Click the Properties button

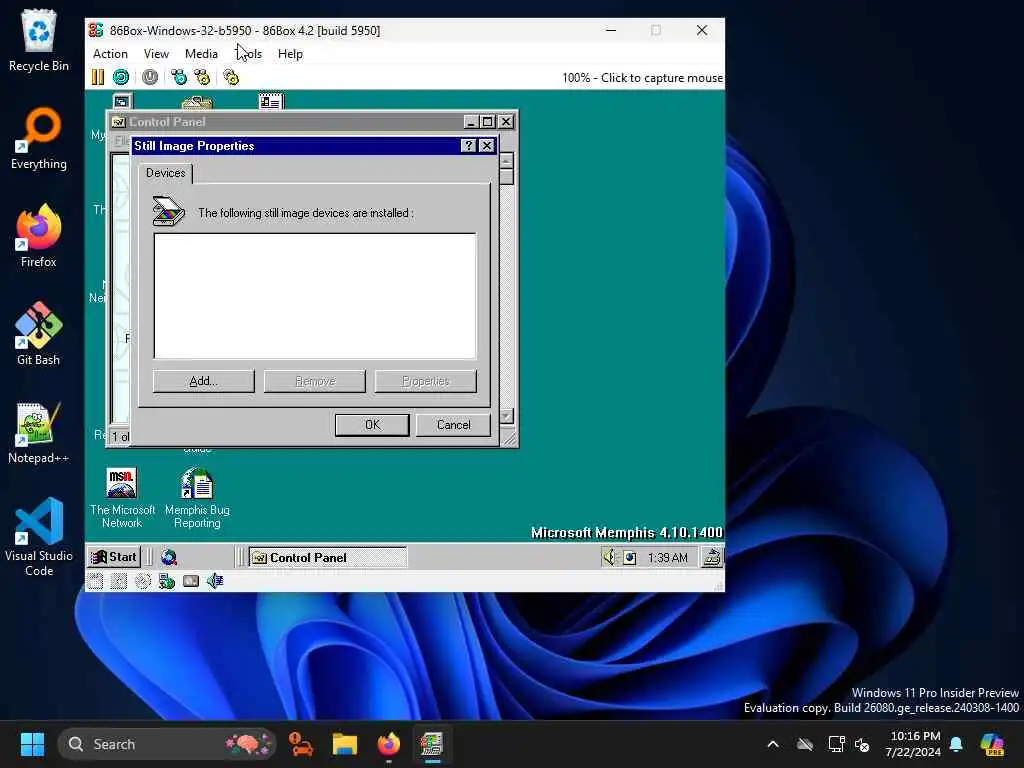tap(426, 381)
